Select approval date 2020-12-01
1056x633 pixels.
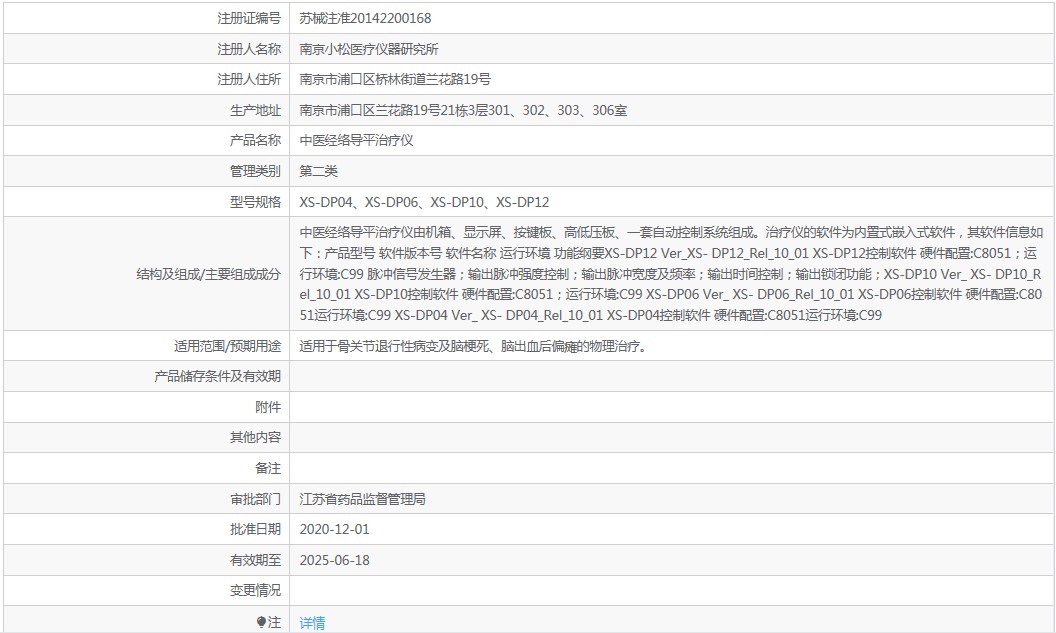click(x=335, y=529)
